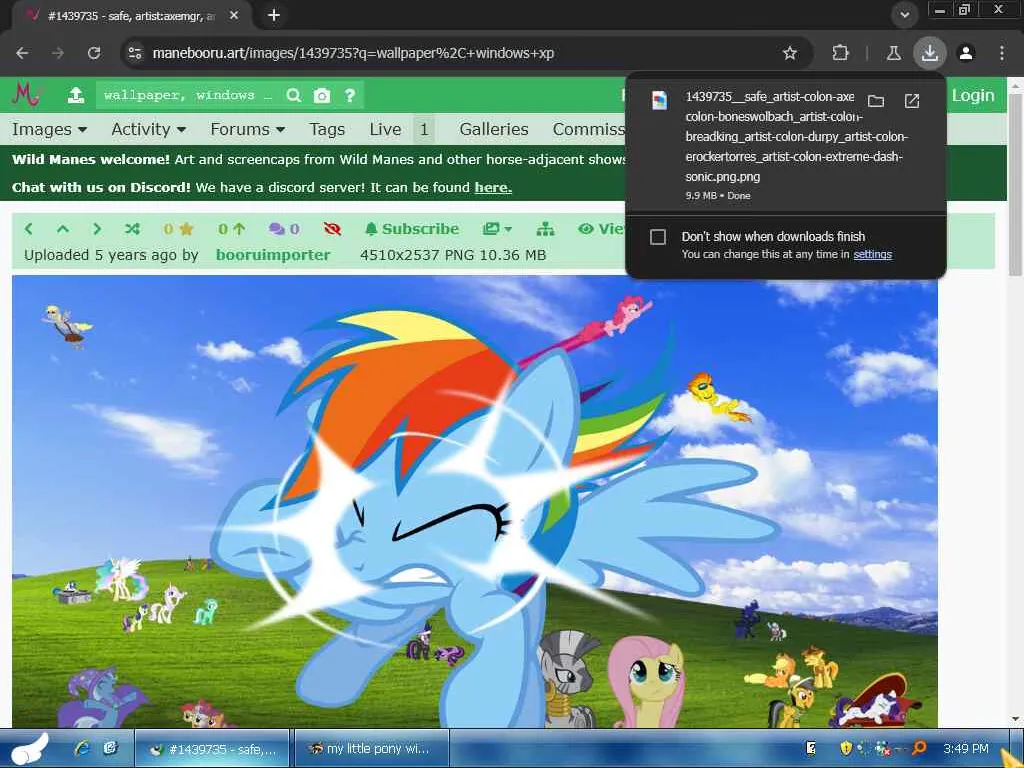The image size is (1024, 768).
Task: Run search with the magnifier icon
Action: [294, 95]
